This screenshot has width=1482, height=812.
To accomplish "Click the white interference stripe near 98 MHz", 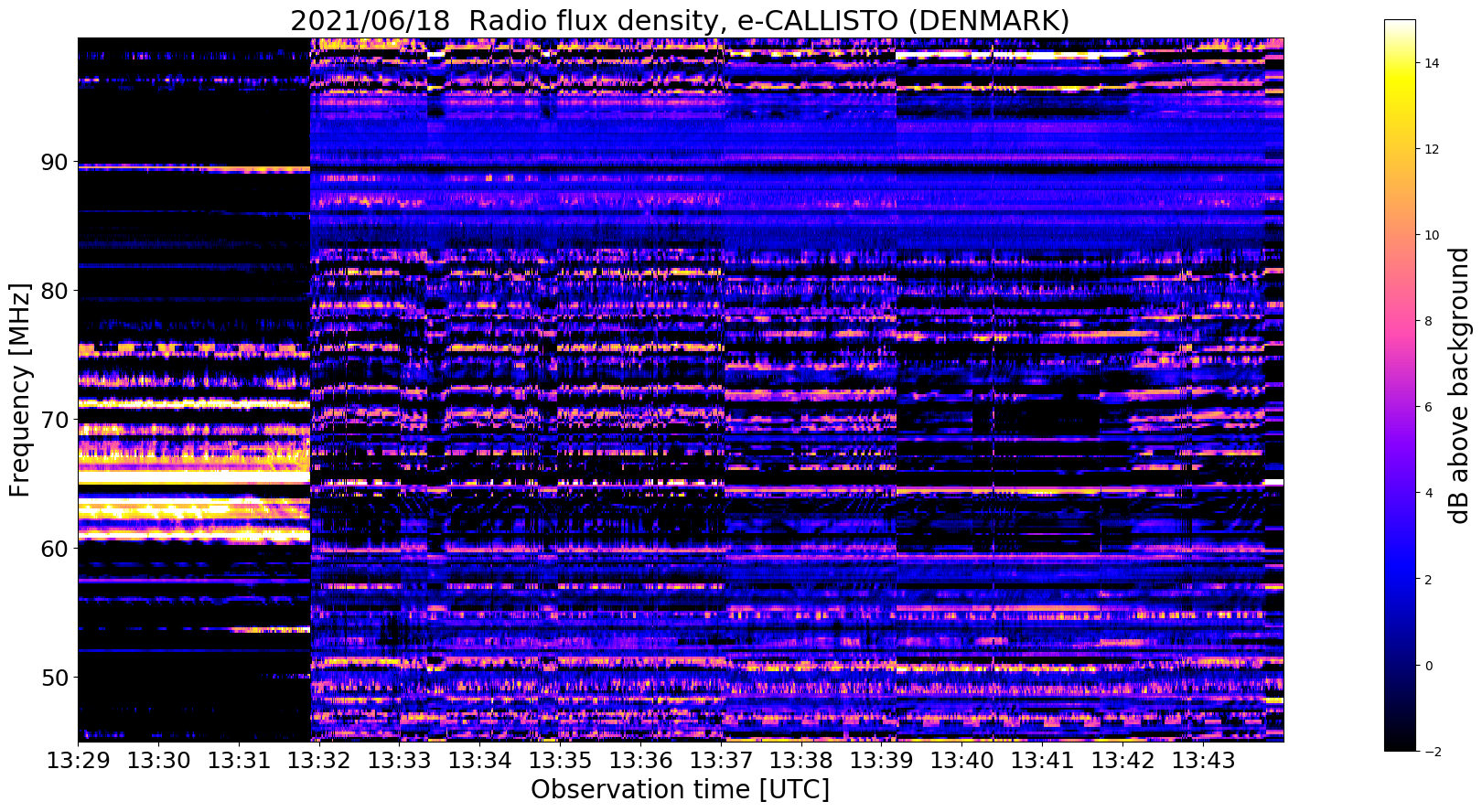I will (x=1013, y=56).
